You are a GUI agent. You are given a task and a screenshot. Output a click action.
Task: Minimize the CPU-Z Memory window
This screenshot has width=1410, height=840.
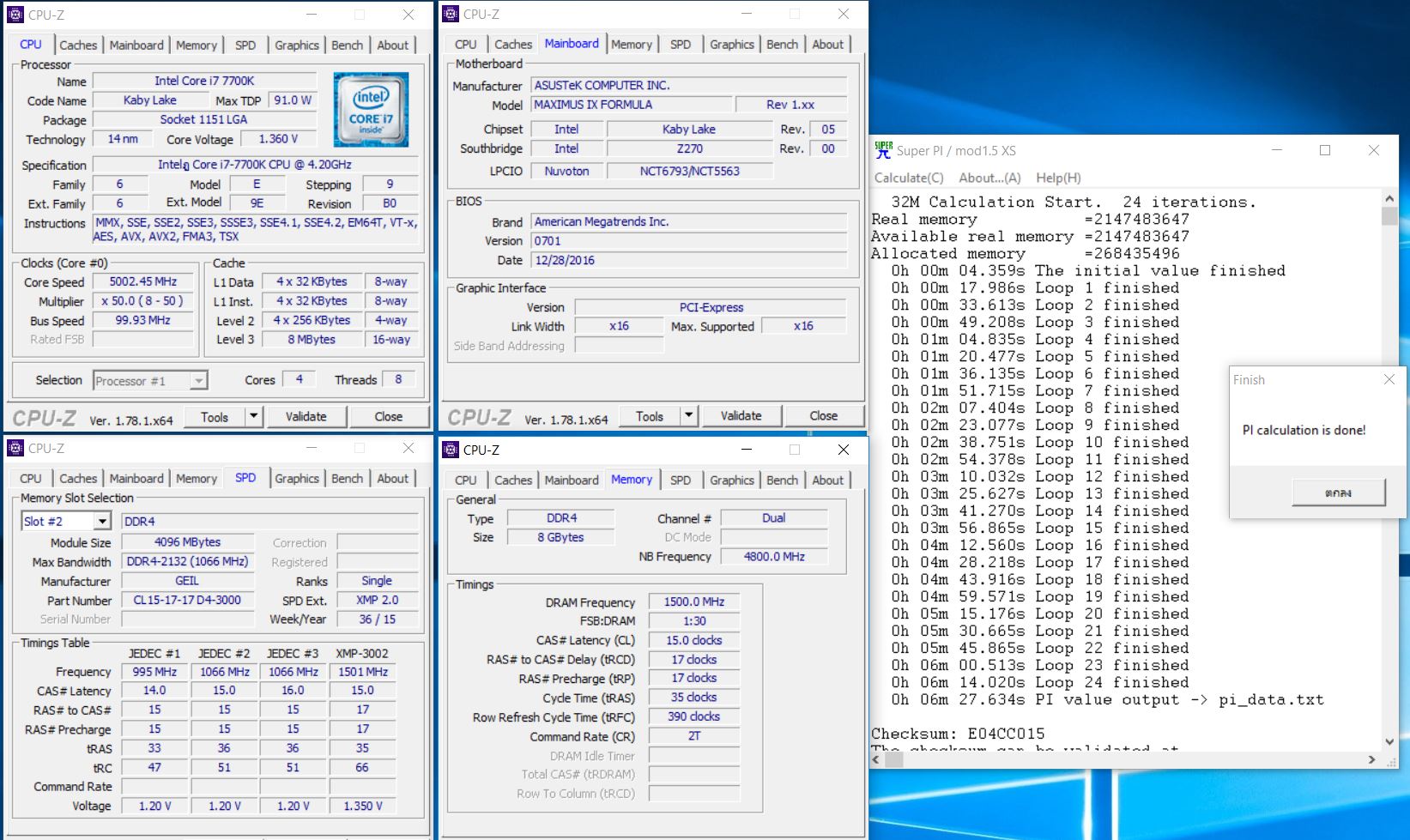tap(747, 450)
